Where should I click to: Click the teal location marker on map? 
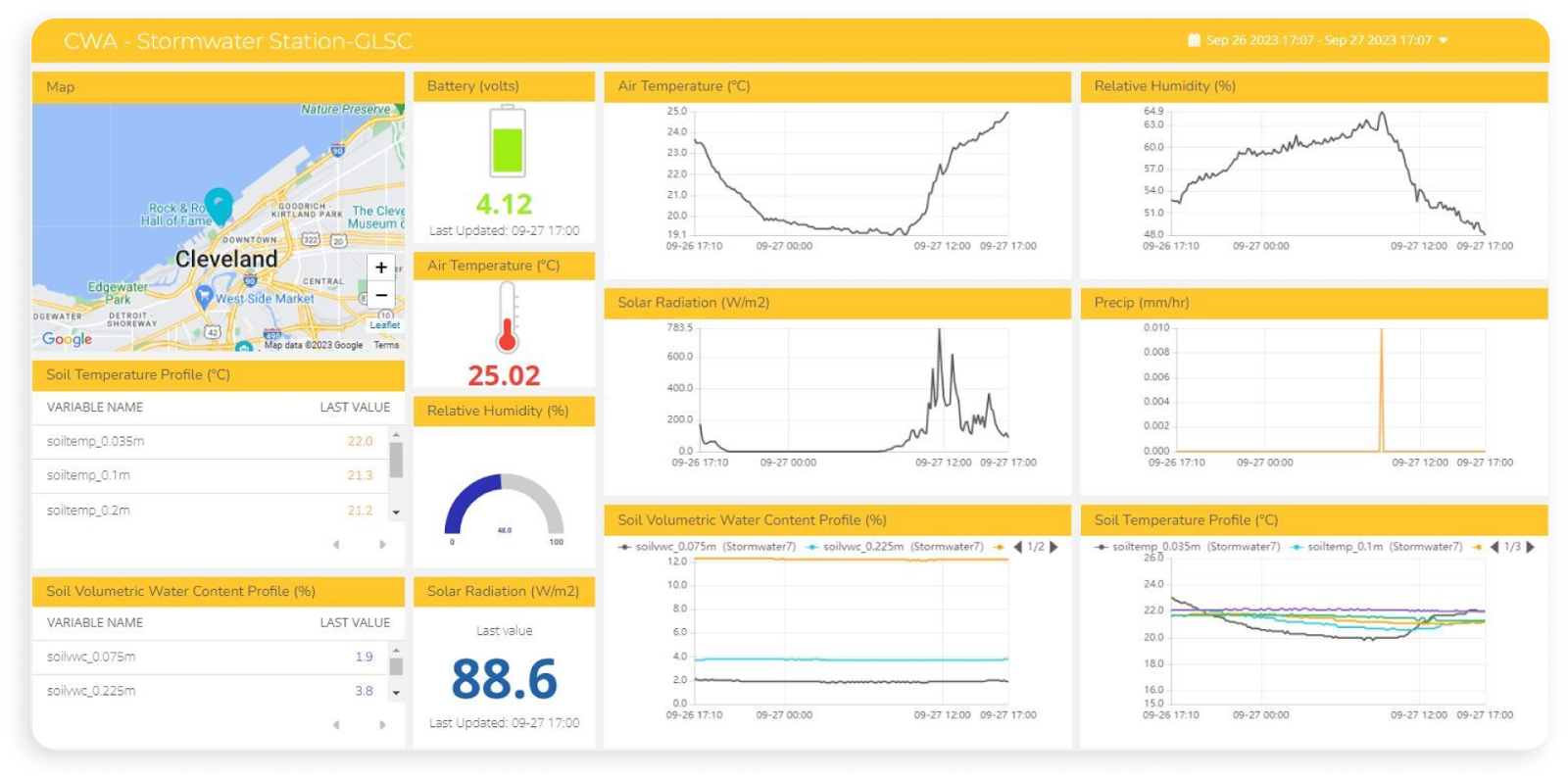click(x=219, y=206)
